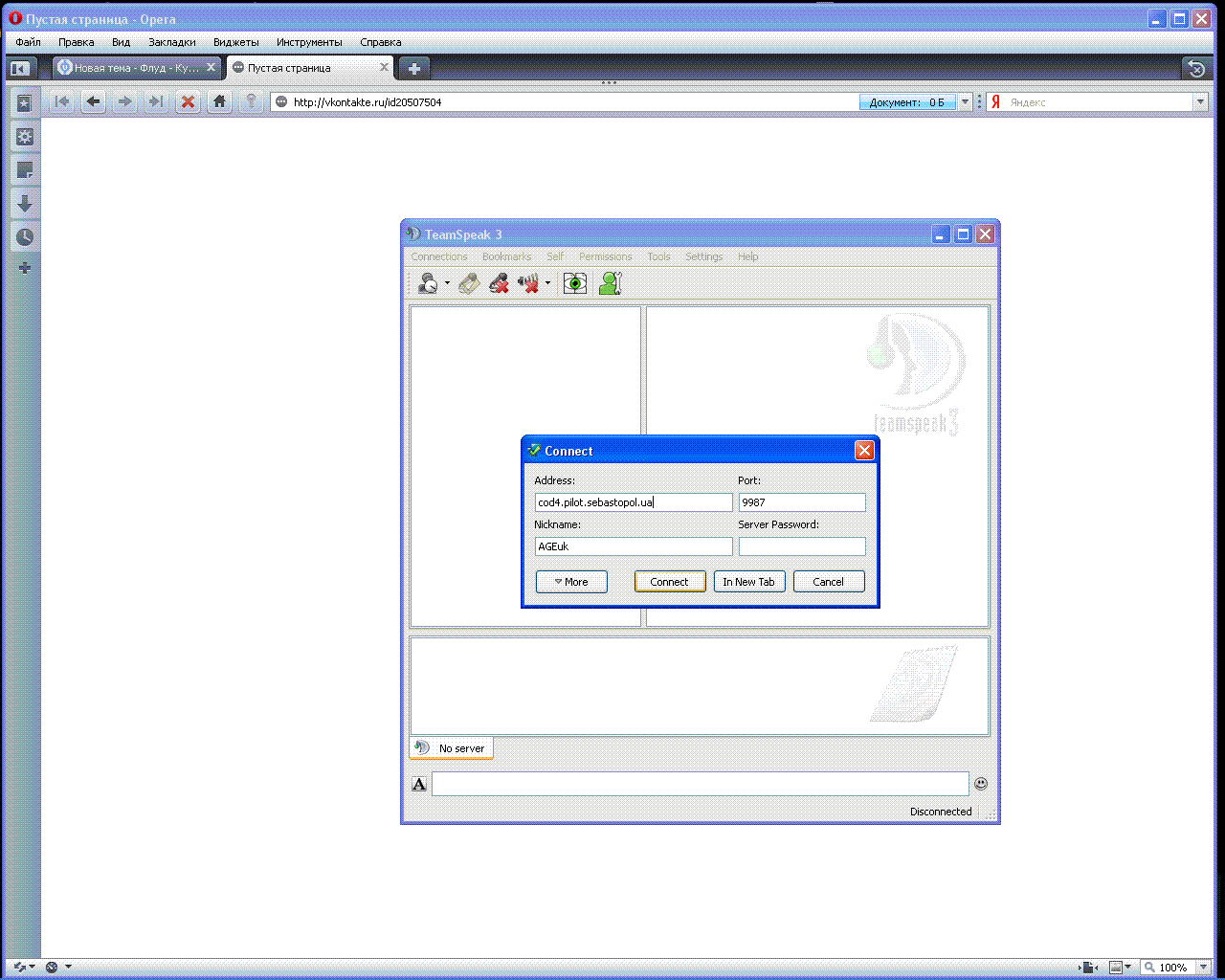Switch to the Новая тема - Флуд tab
Image resolution: width=1225 pixels, height=980 pixels.
pyautogui.click(x=137, y=68)
